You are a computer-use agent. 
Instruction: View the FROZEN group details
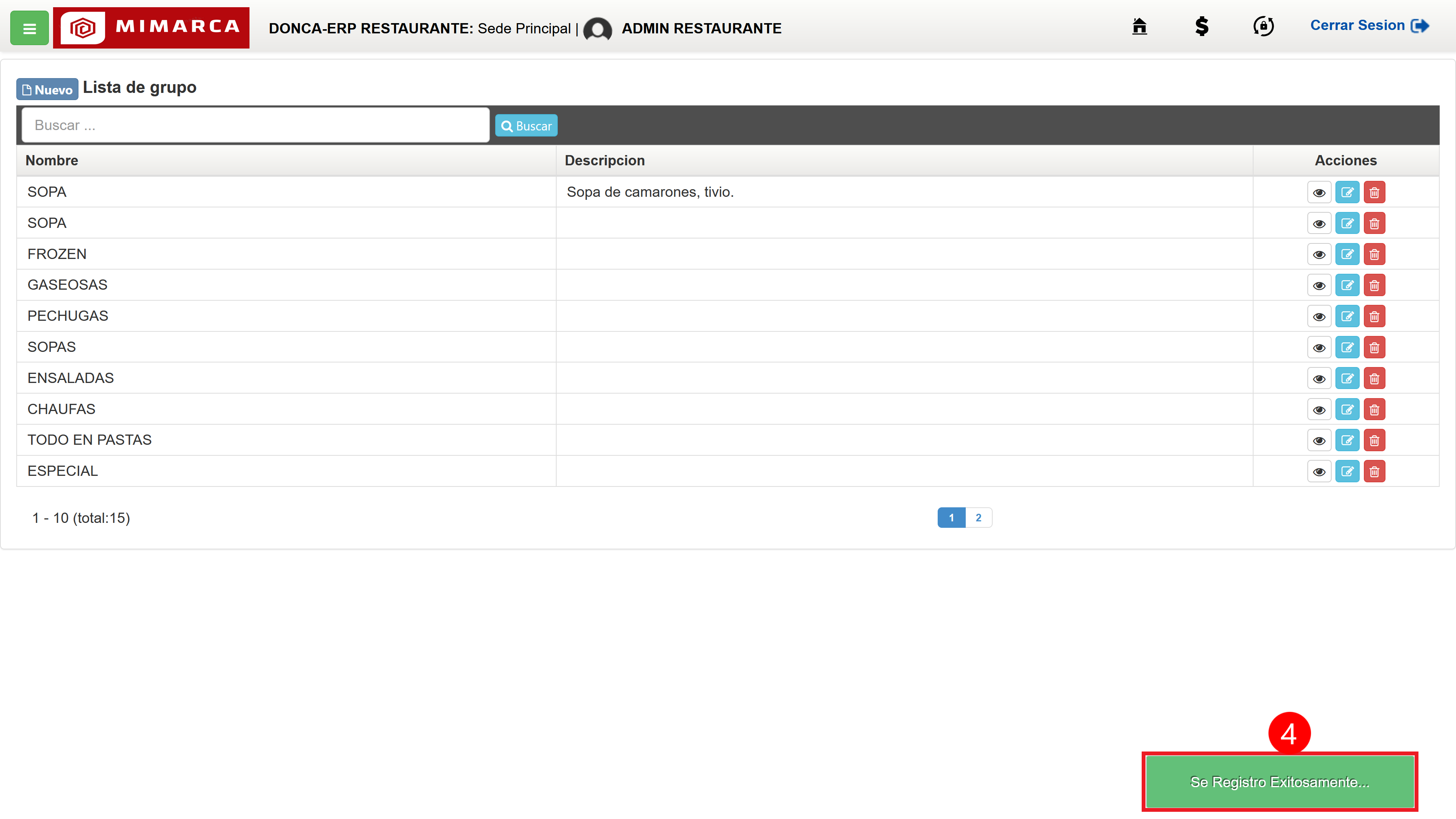tap(1319, 254)
